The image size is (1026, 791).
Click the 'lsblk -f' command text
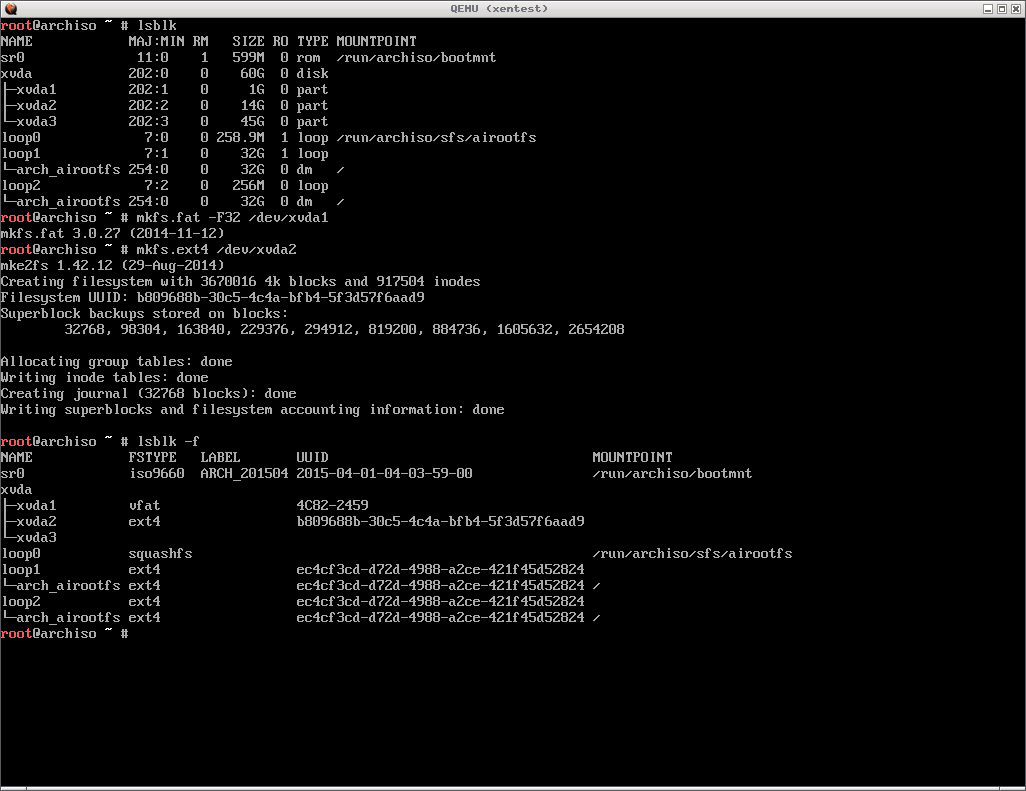point(168,441)
